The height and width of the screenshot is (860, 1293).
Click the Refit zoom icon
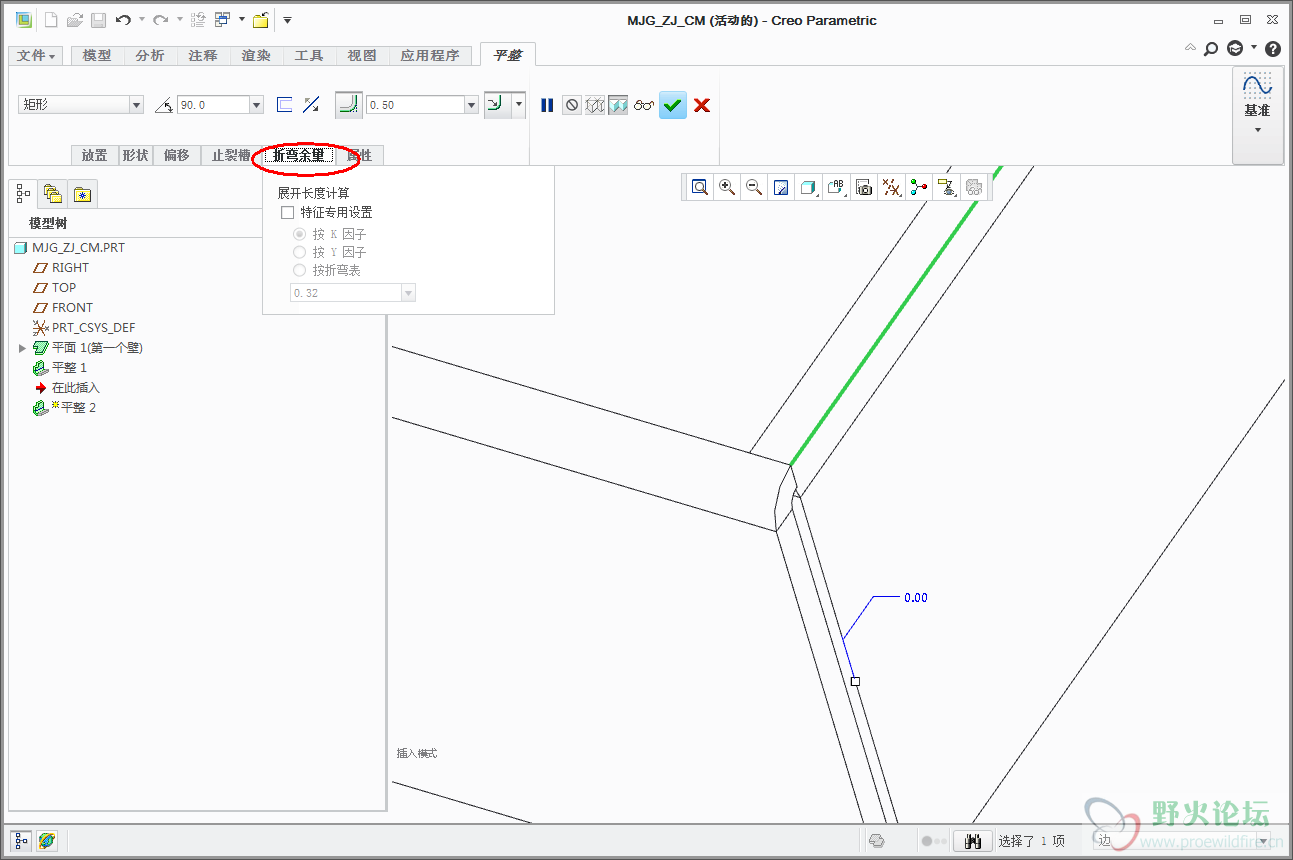point(700,187)
